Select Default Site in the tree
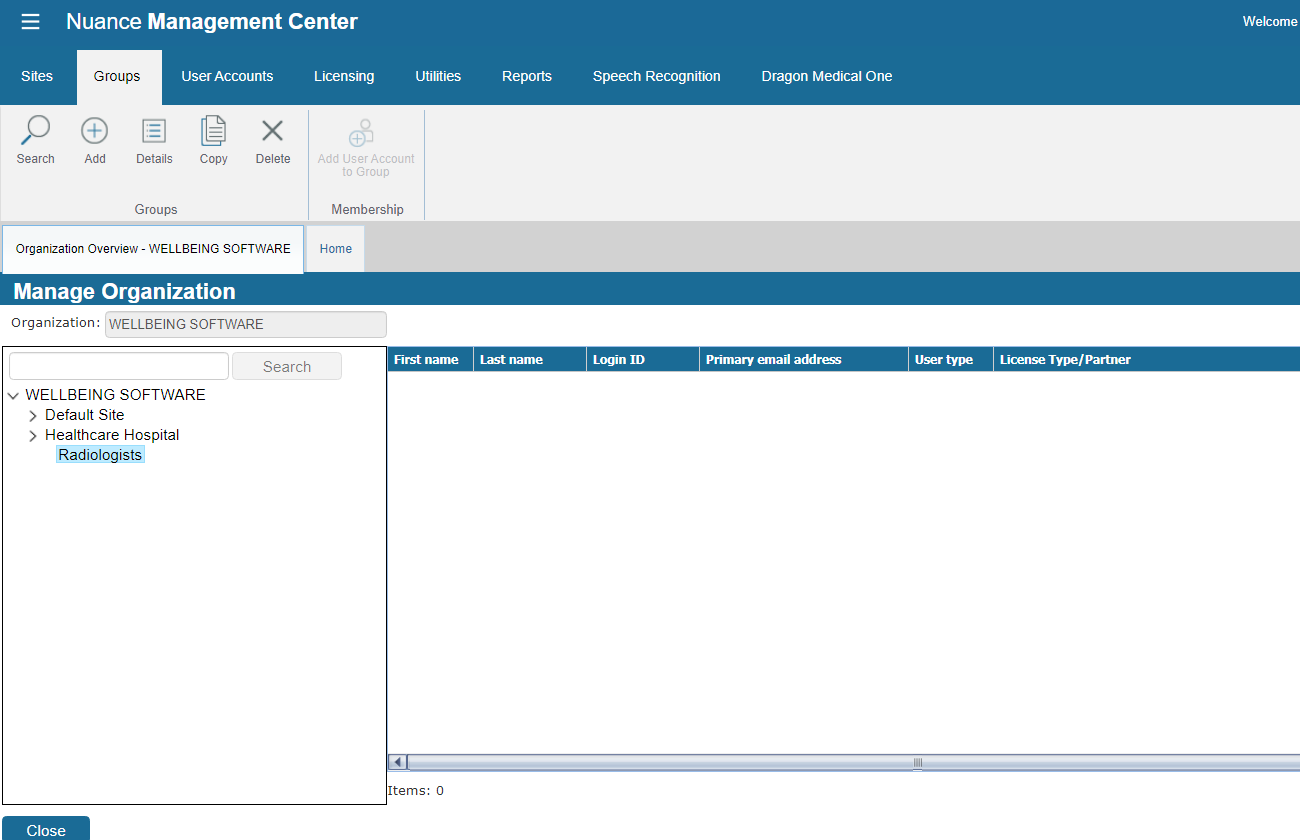 85,415
